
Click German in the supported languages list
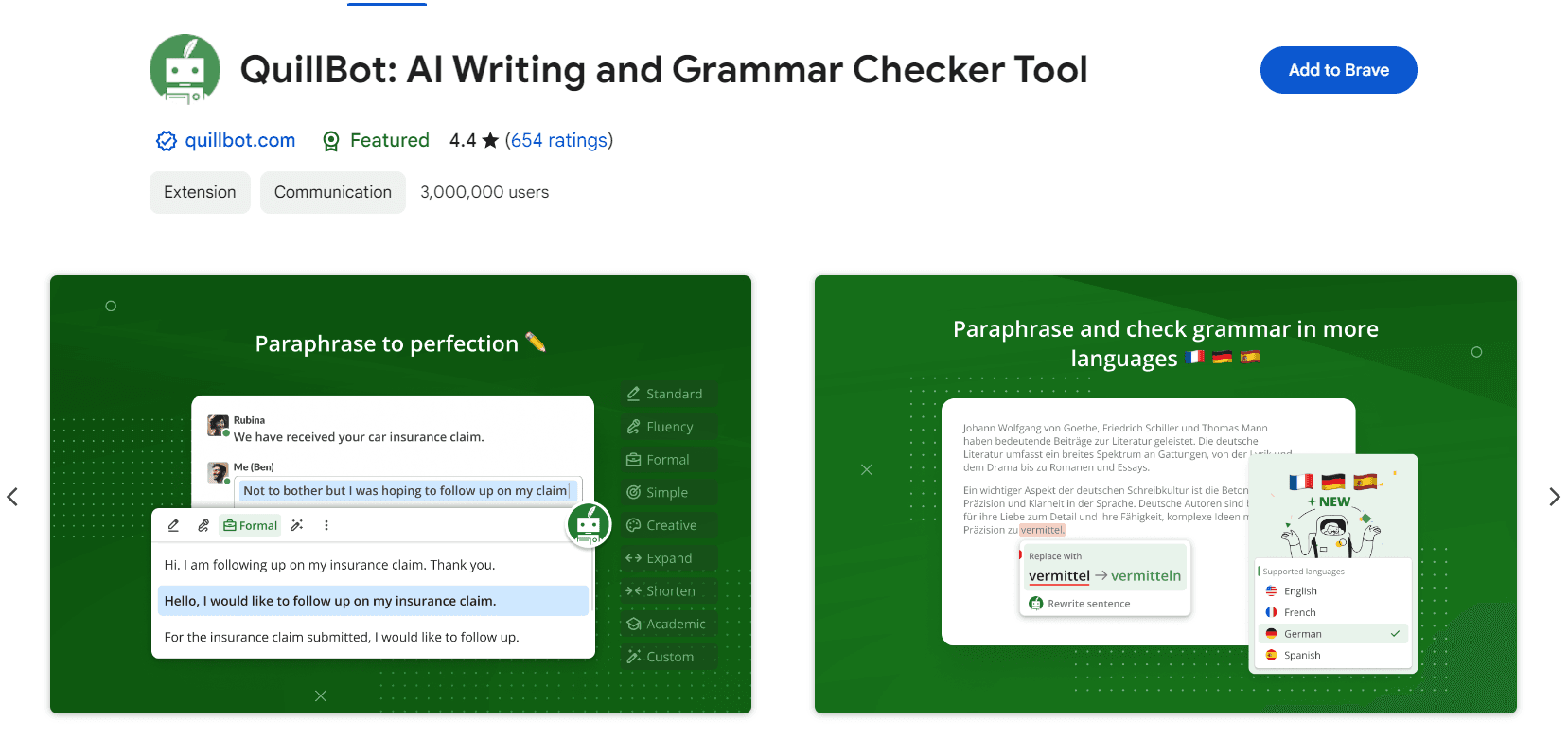pos(1333,634)
